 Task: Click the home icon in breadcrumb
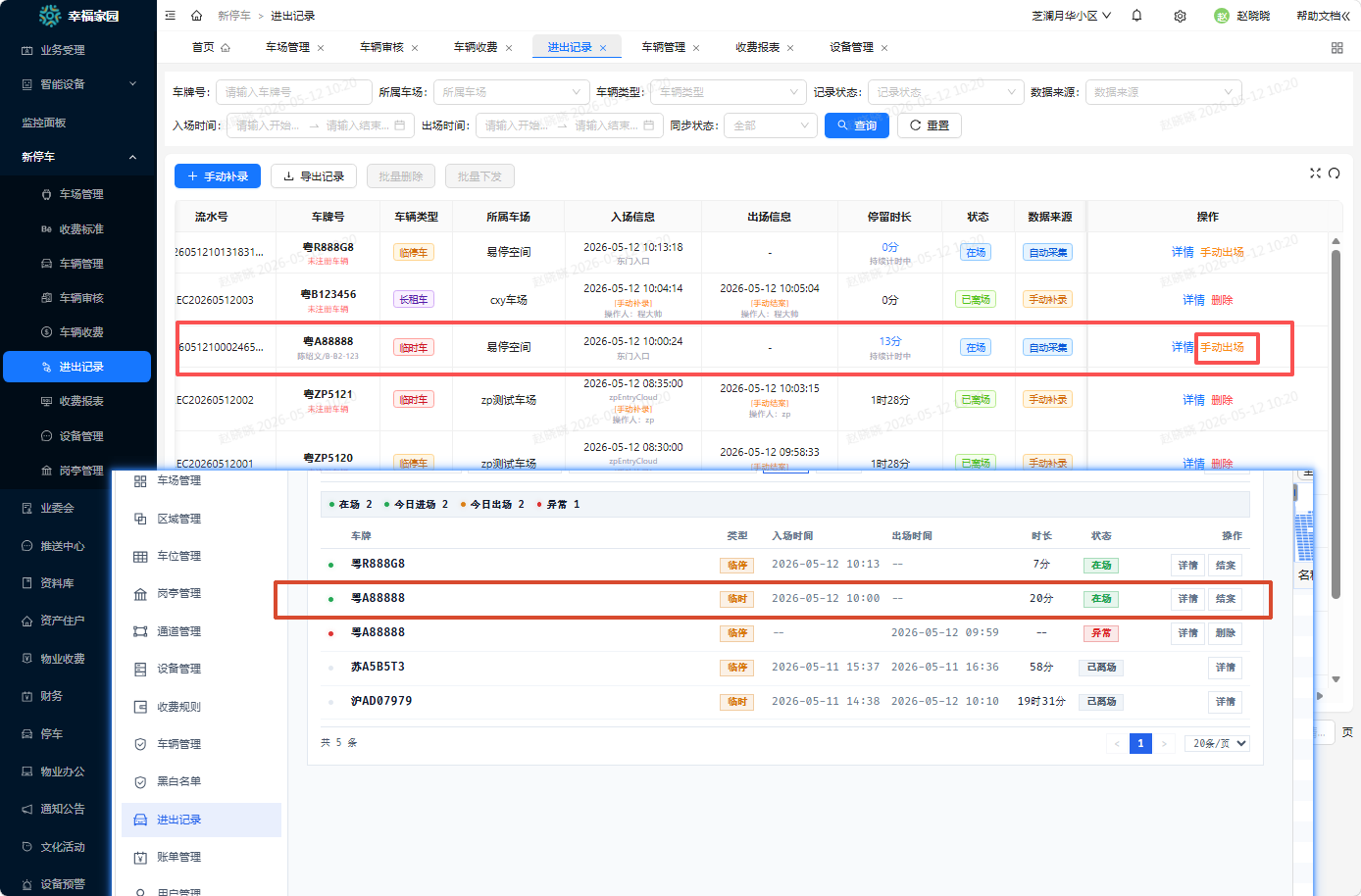[x=197, y=16]
